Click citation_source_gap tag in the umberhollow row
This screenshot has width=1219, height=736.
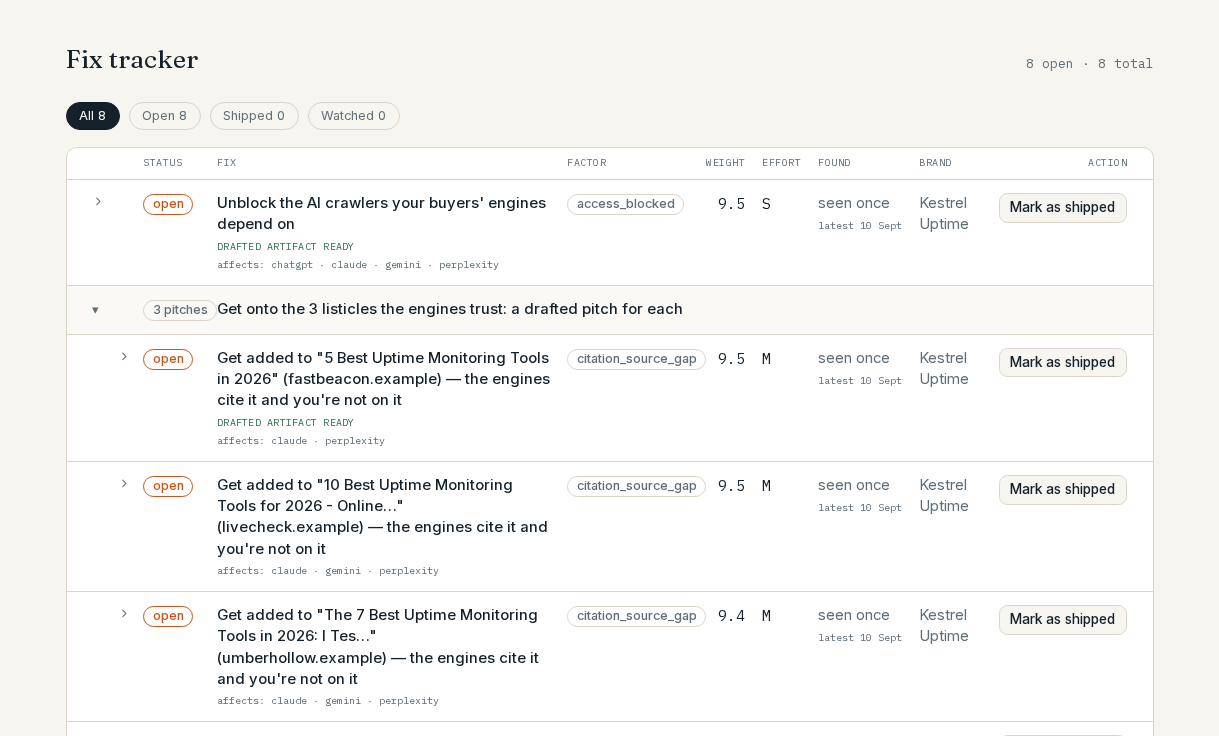636,616
